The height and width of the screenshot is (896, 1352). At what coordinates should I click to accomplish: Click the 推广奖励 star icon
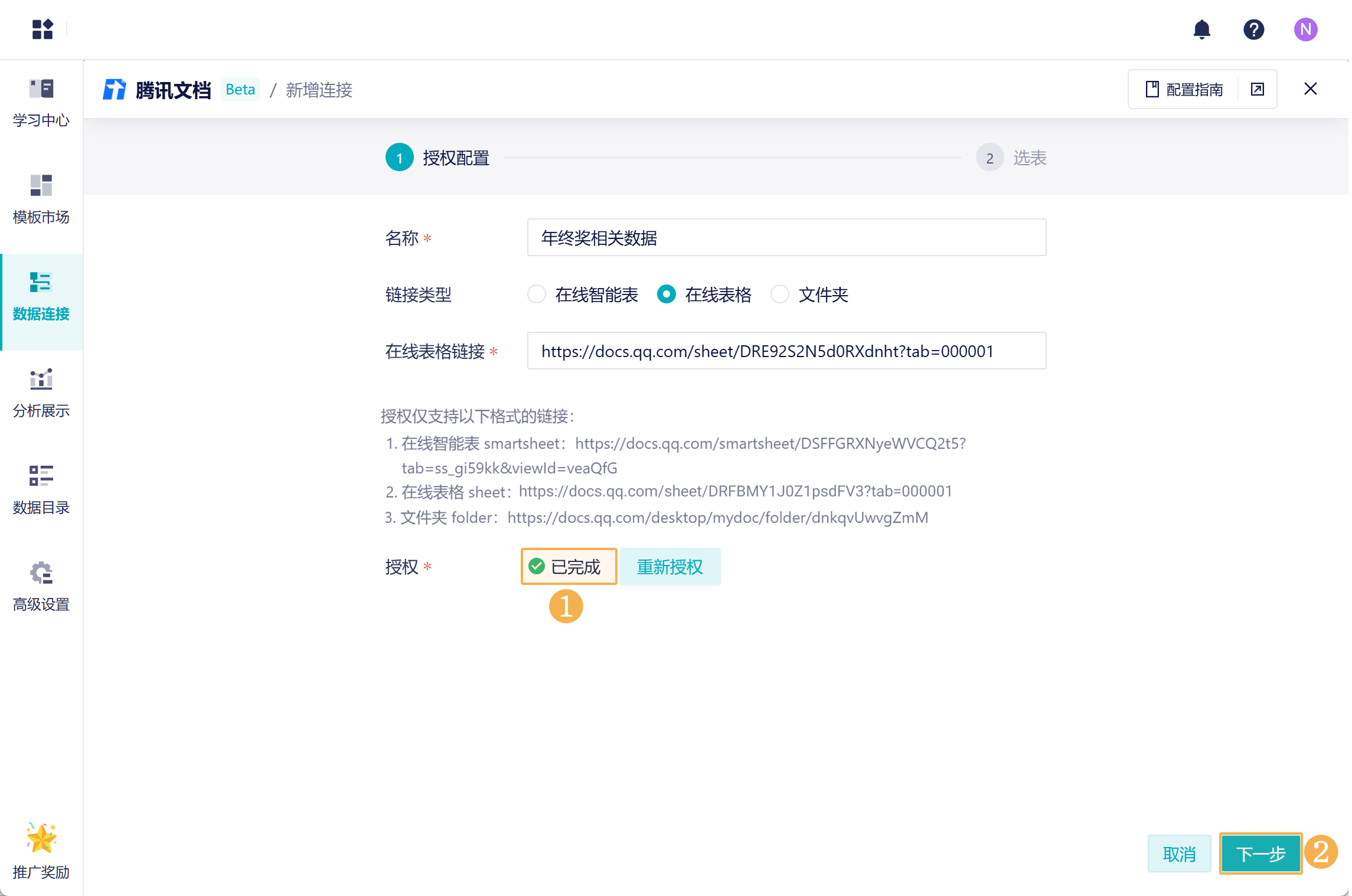click(x=41, y=838)
